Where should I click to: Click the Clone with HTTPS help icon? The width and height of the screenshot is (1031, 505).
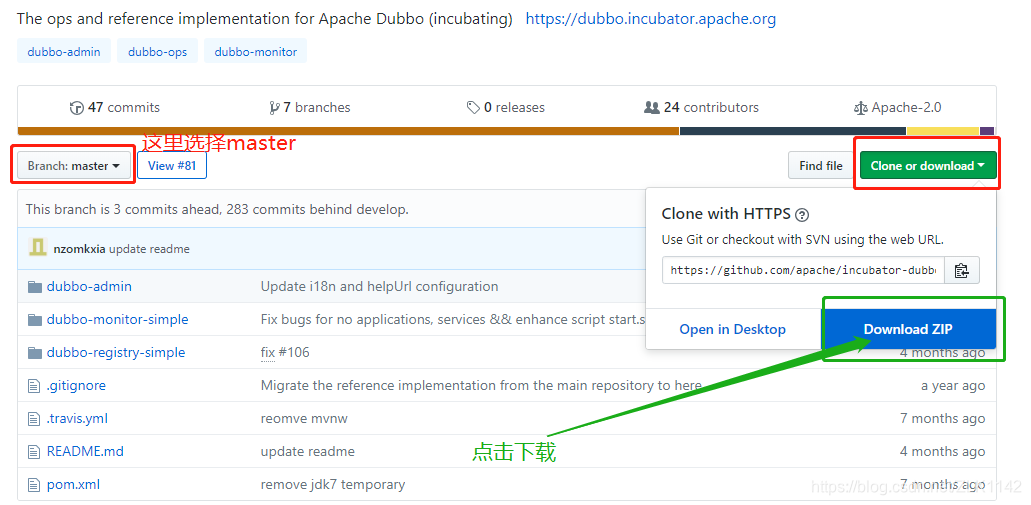[x=802, y=214]
